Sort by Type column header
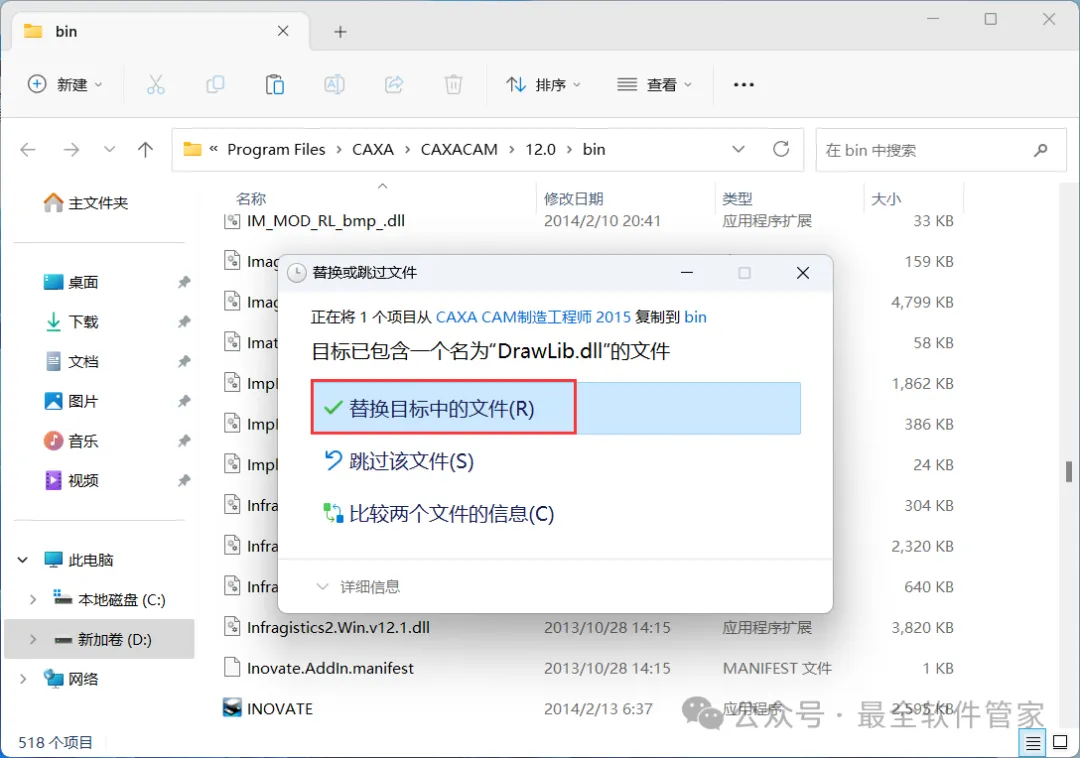The image size is (1080, 758). pos(737,199)
